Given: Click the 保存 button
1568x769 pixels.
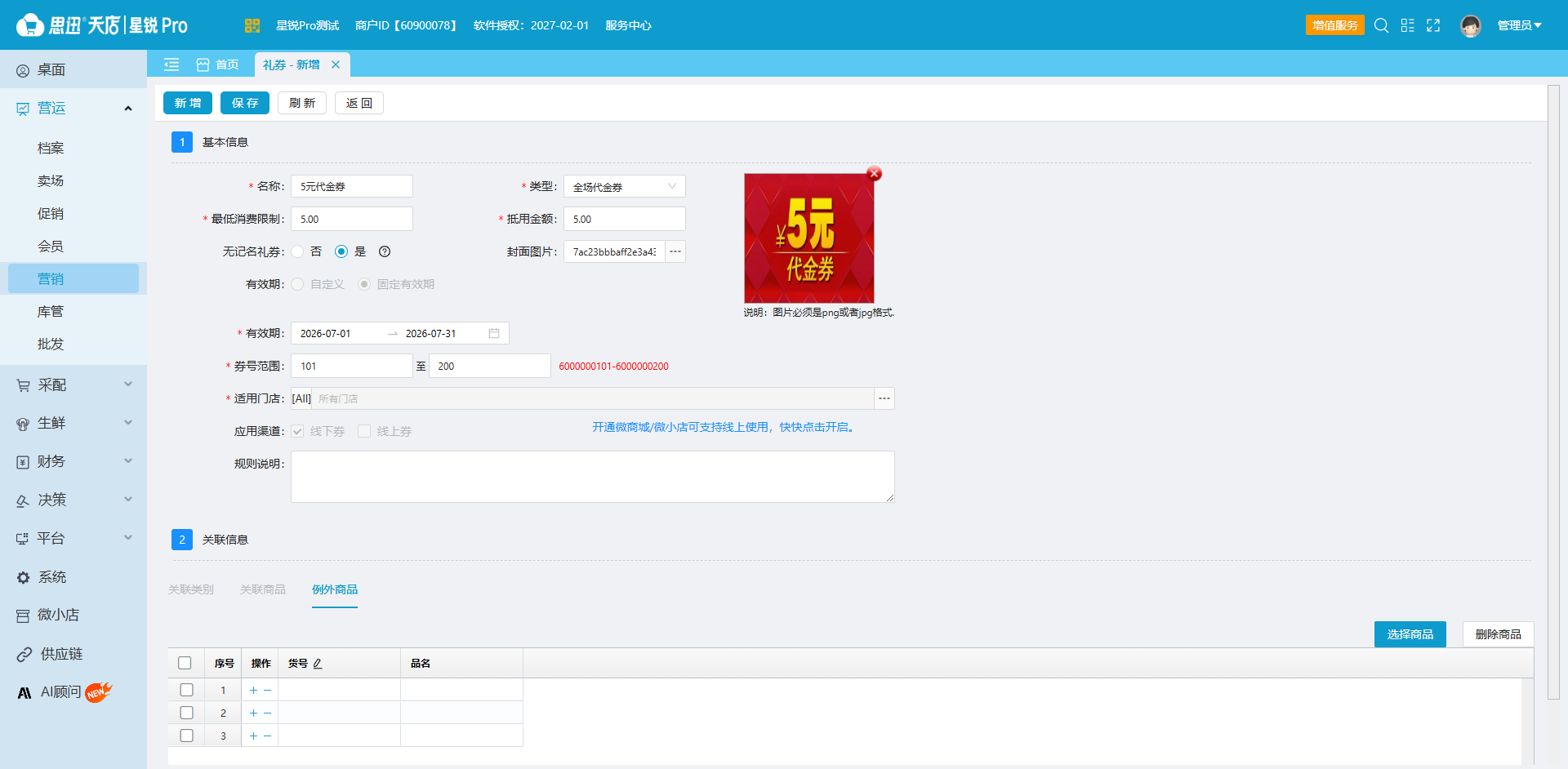Looking at the screenshot, I should coord(245,103).
